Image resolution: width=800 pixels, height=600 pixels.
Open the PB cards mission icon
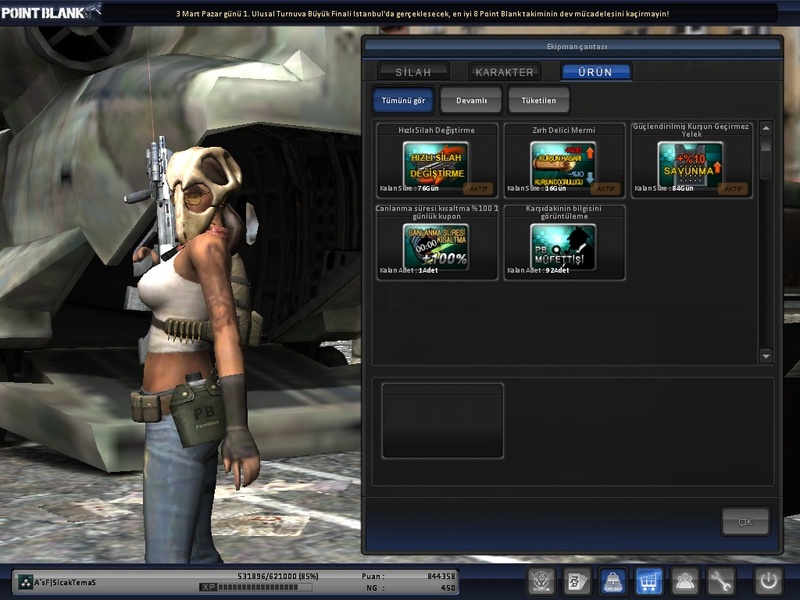(x=577, y=581)
